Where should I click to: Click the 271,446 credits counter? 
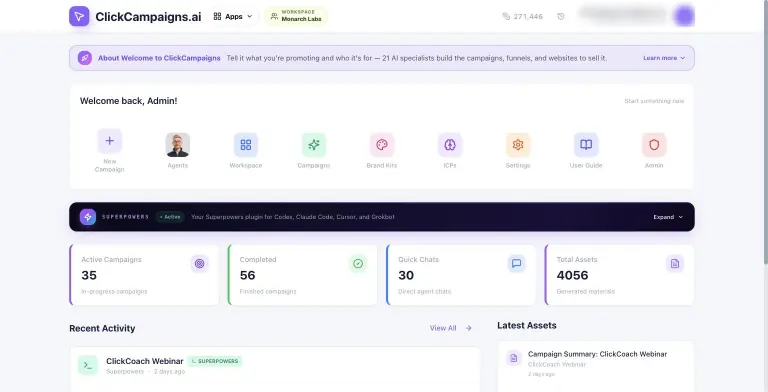point(522,16)
